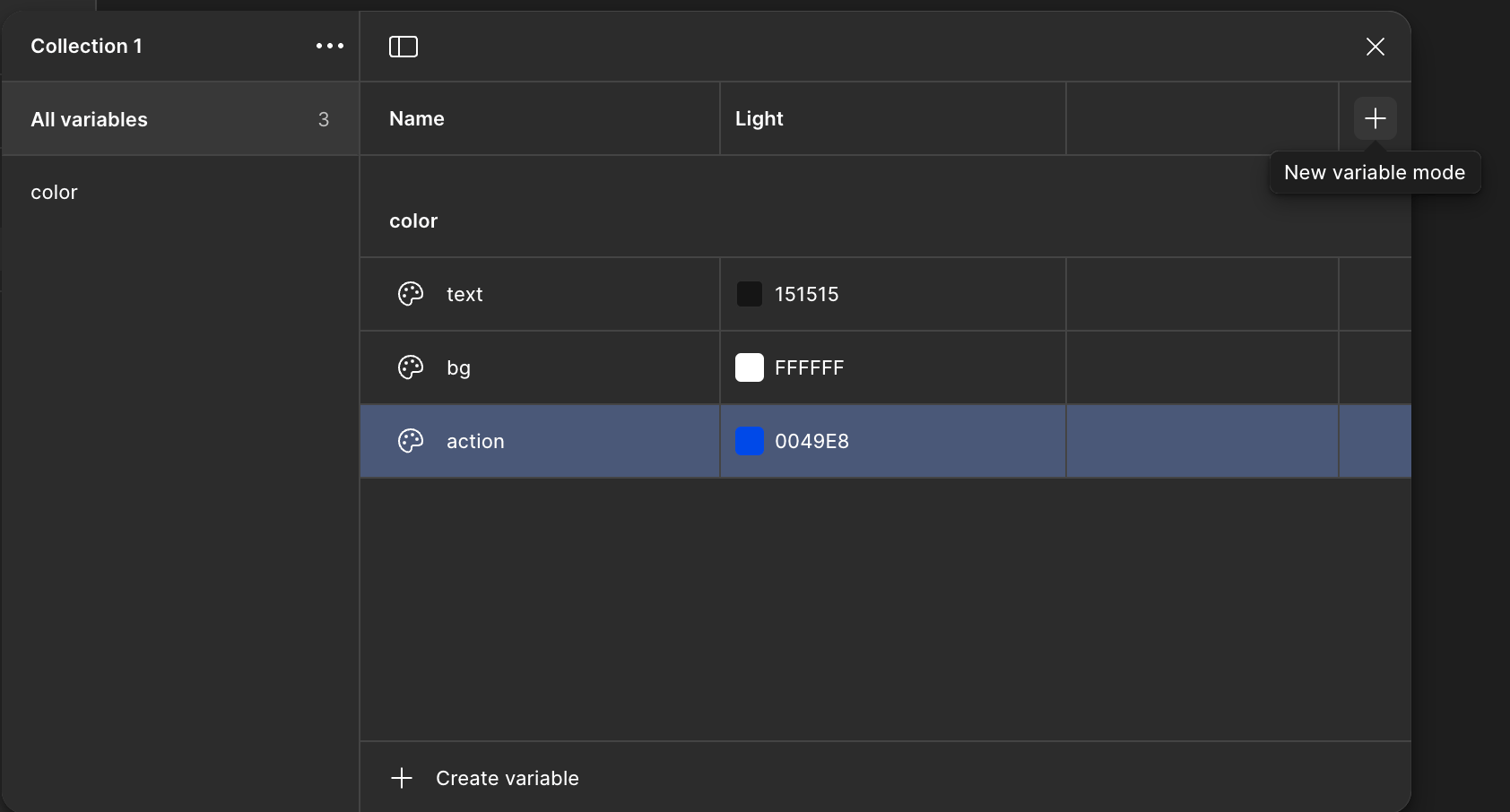Screen dimensions: 1510x812
Task: Click the blue color swatch for action variable
Action: tap(750, 441)
